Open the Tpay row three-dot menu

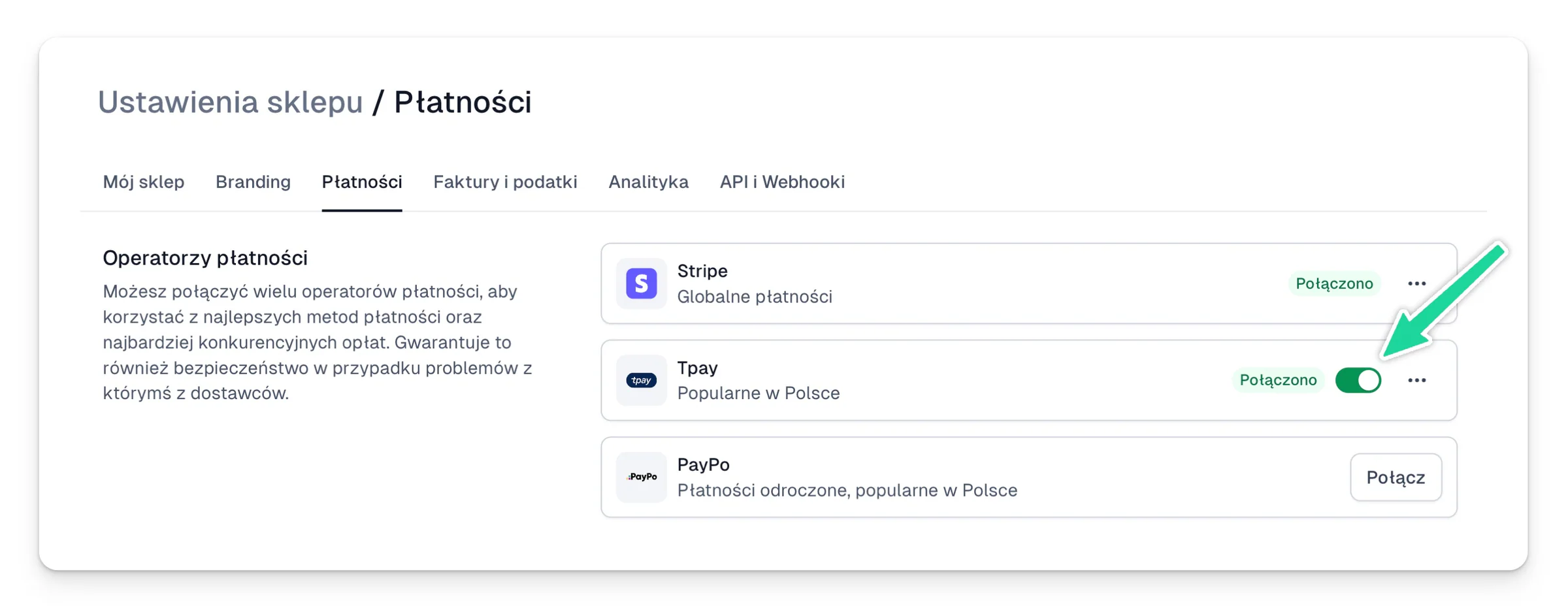pos(1416,380)
